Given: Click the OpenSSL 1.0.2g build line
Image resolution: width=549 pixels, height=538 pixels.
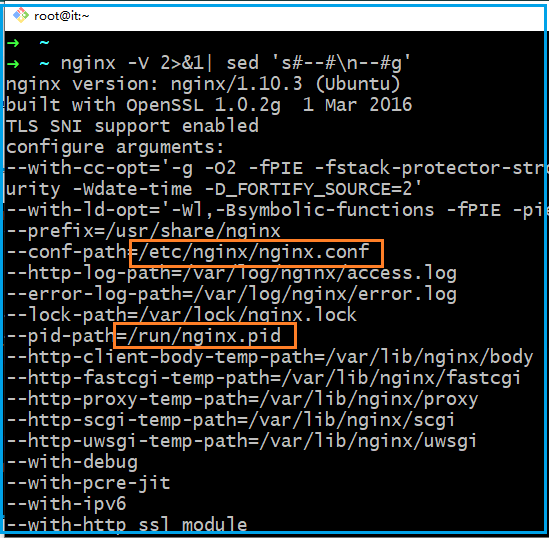Looking at the screenshot, I should 209,105.
